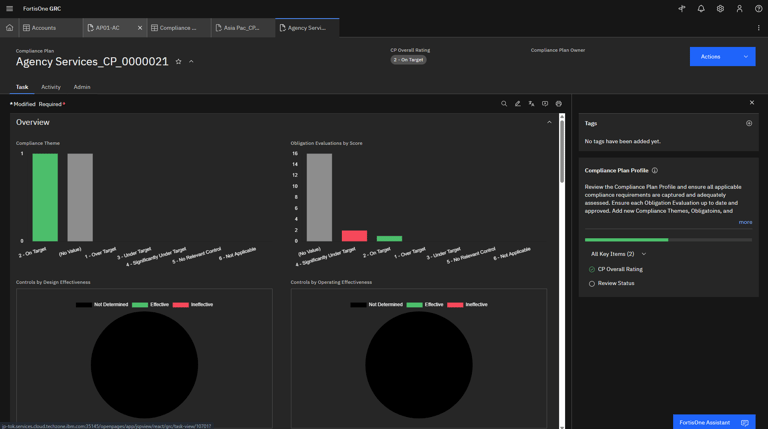Add a tag with the plus icon
Viewport: 768px width, 429px height.
tap(749, 123)
